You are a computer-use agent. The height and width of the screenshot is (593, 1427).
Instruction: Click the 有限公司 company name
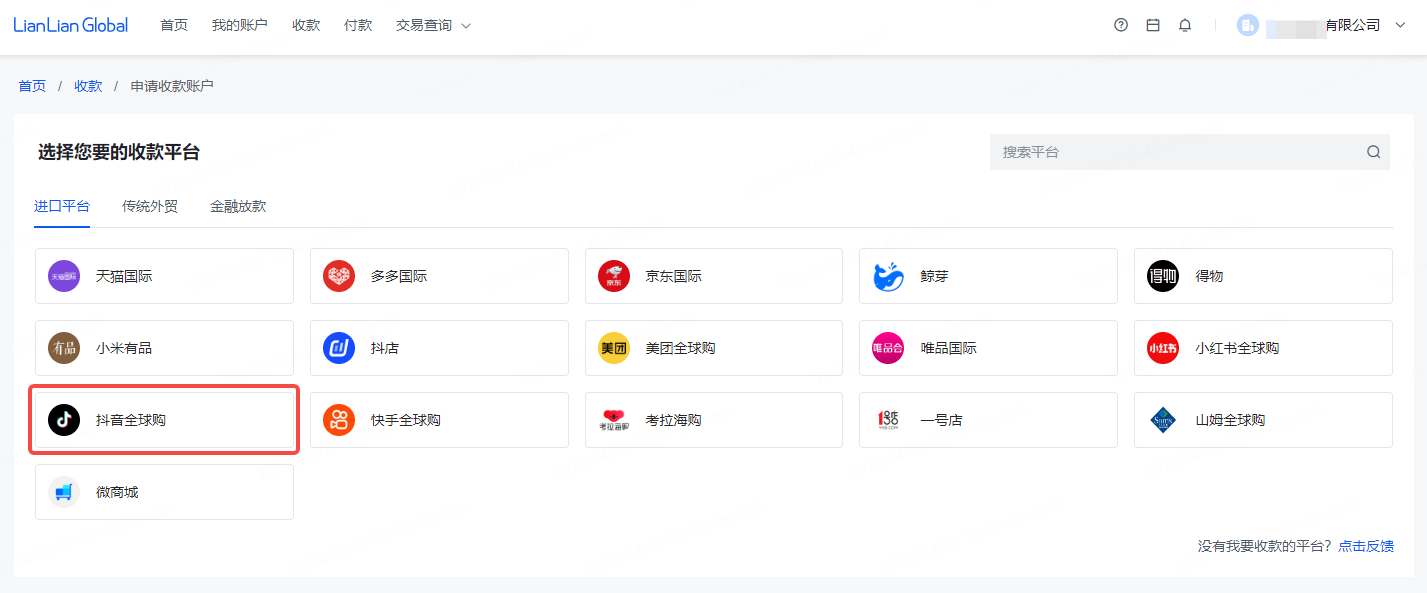pyautogui.click(x=1353, y=25)
